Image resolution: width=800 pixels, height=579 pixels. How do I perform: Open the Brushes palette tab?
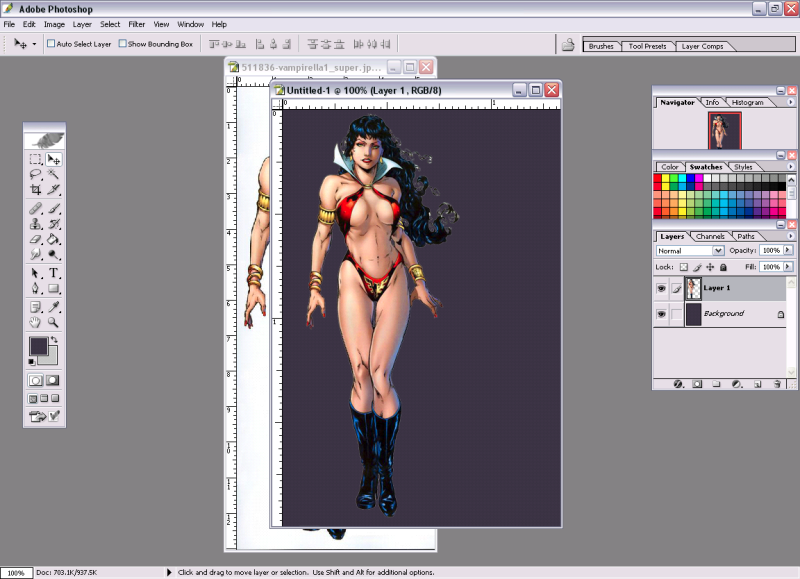point(601,46)
